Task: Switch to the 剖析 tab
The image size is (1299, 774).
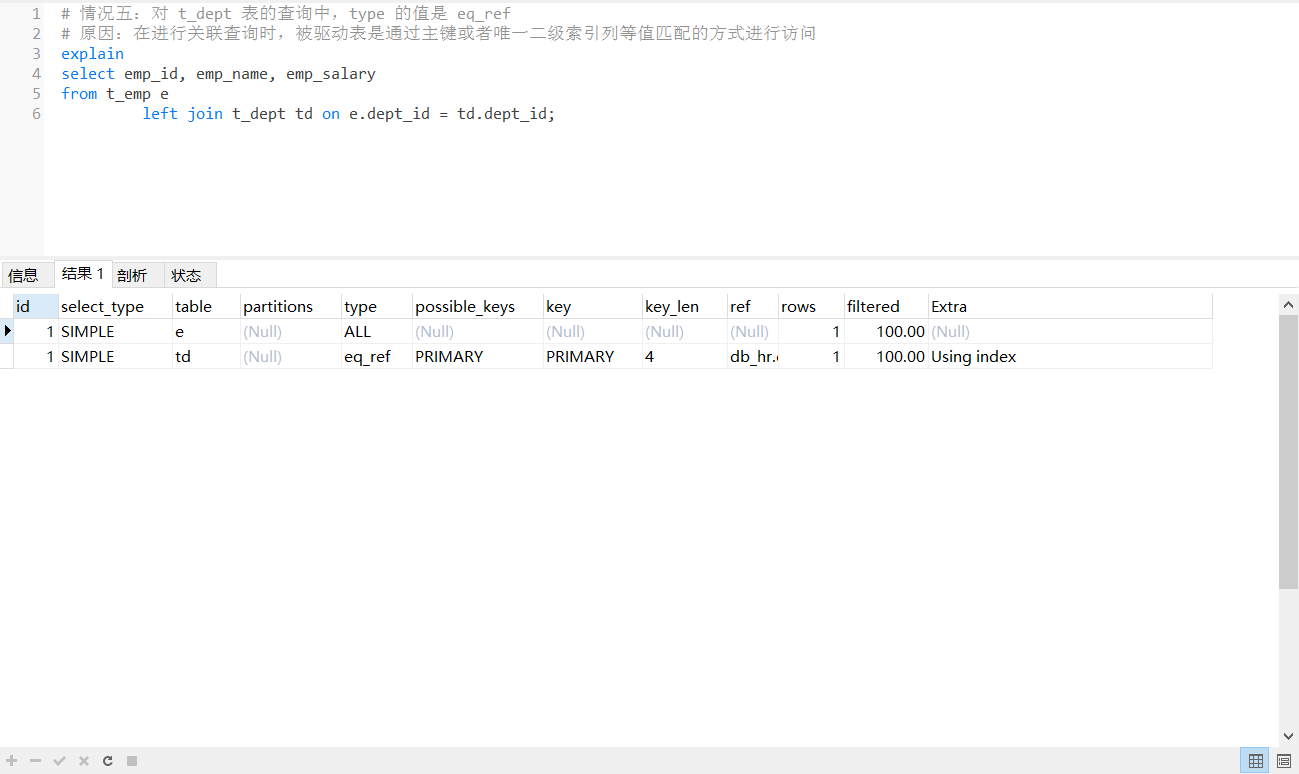Action: [x=134, y=274]
